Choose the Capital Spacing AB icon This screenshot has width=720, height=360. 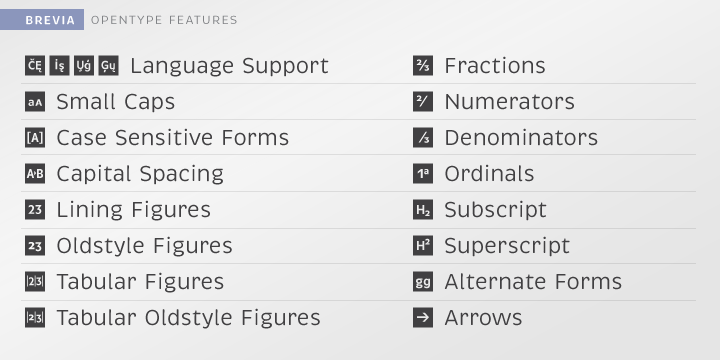pyautogui.click(x=35, y=174)
